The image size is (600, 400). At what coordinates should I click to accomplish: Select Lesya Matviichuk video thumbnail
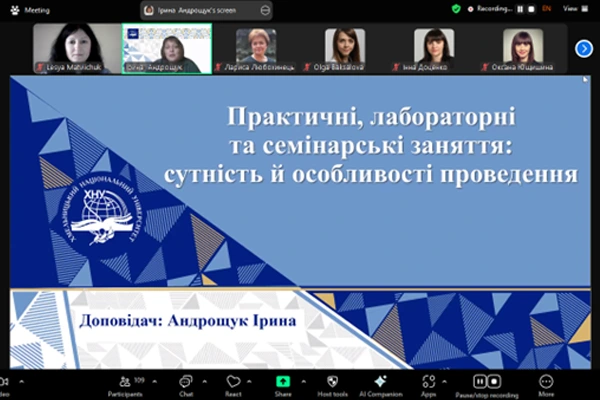click(78, 49)
